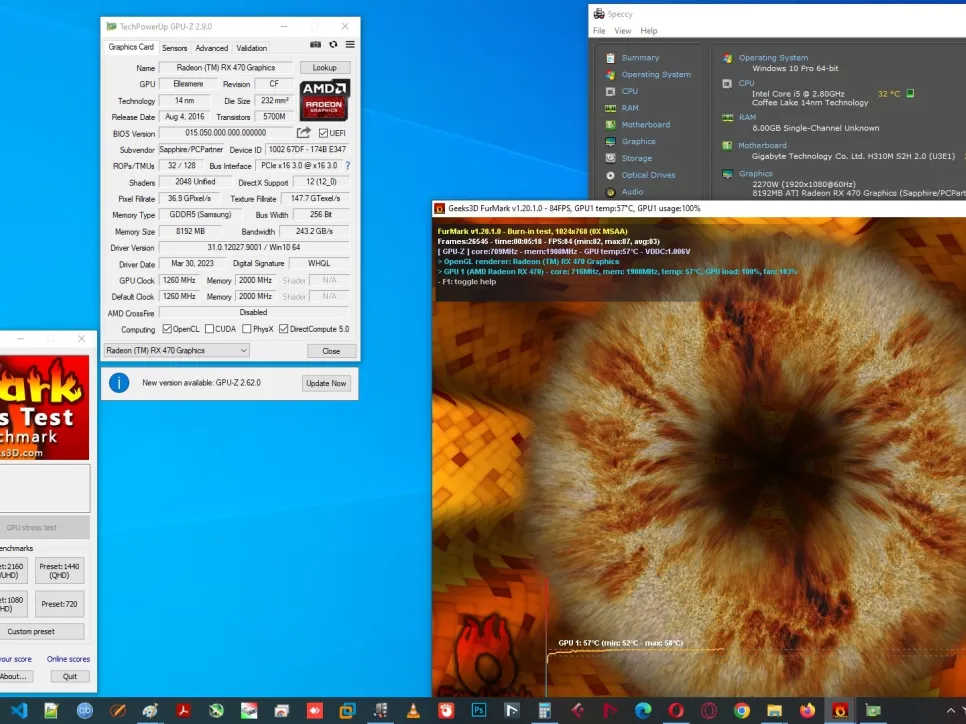Click the RAM icon in Speccy sidebar
Screen dimensions: 966x724
pyautogui.click(x=610, y=108)
